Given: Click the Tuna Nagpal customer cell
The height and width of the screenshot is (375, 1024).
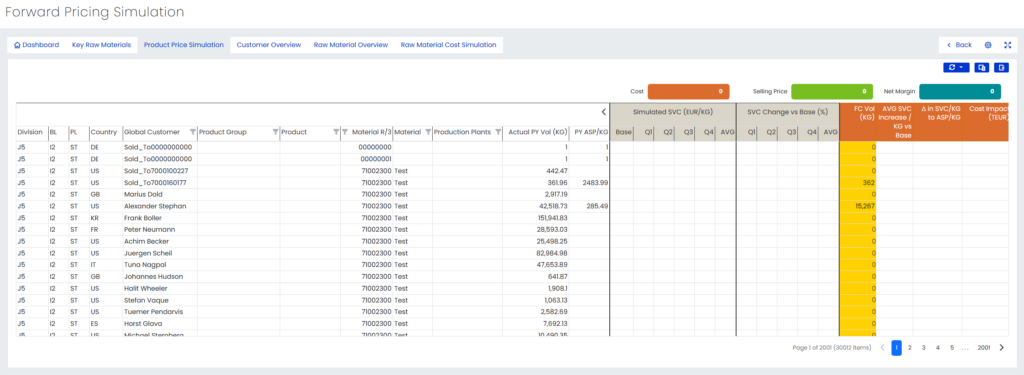Looking at the screenshot, I should pyautogui.click(x=159, y=265).
